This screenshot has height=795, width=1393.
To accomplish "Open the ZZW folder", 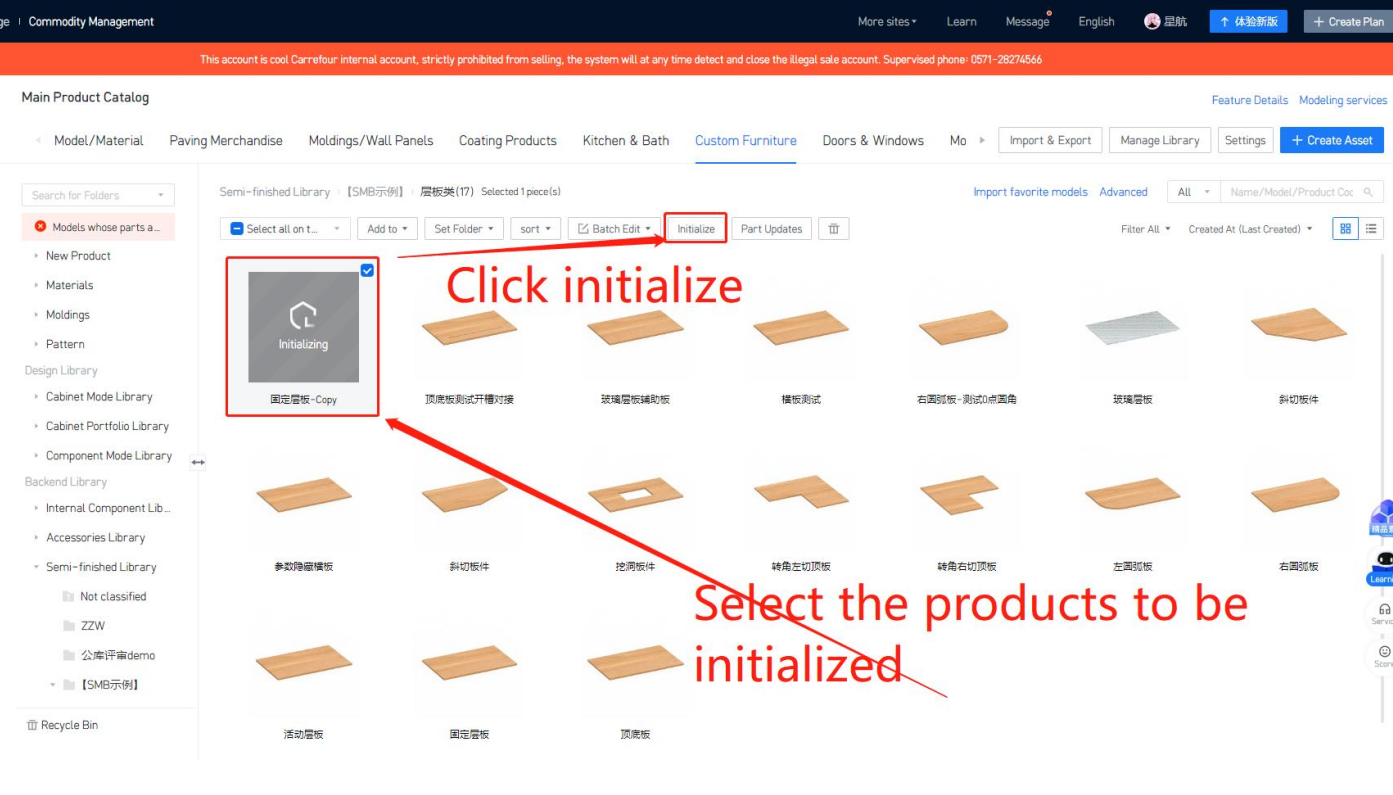I will (x=84, y=626).
